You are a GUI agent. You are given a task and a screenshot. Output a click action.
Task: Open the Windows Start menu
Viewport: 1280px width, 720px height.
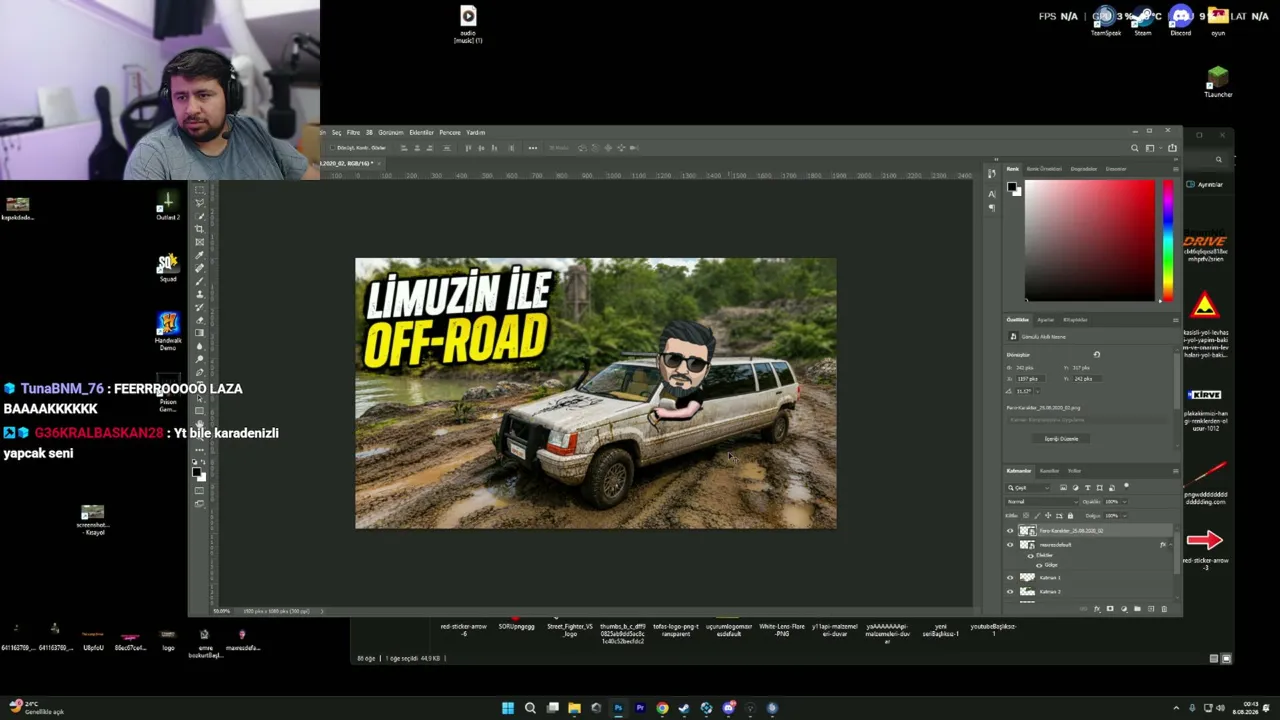[508, 708]
